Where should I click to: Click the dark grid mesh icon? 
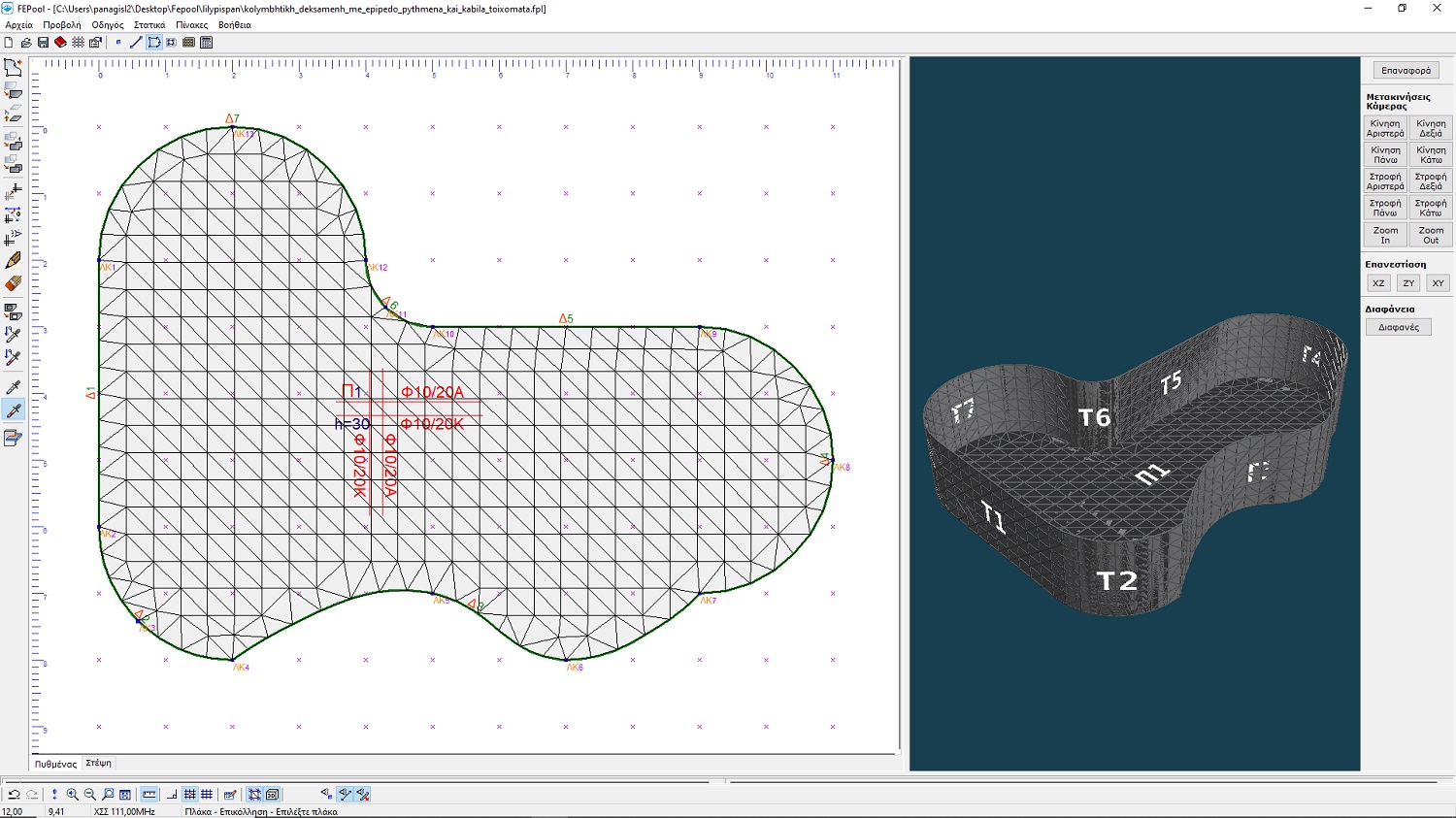click(x=188, y=43)
